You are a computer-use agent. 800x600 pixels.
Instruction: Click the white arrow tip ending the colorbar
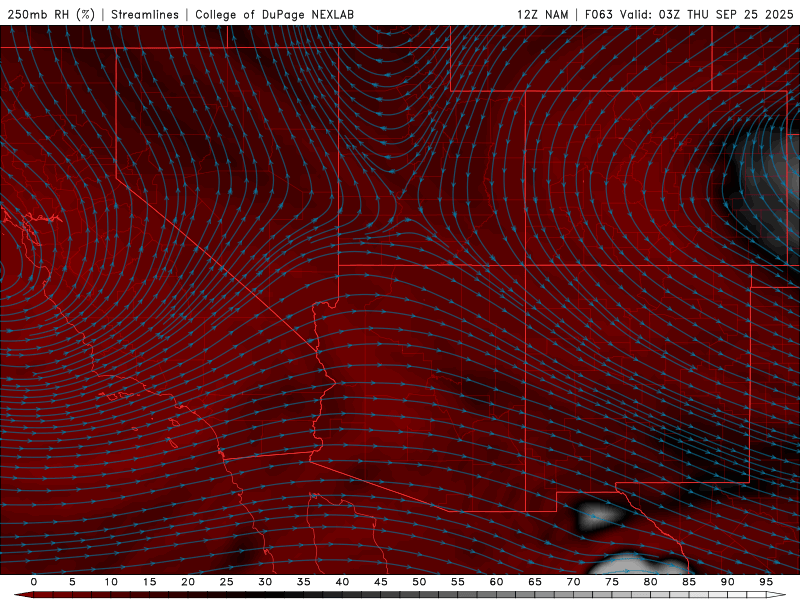[777, 595]
